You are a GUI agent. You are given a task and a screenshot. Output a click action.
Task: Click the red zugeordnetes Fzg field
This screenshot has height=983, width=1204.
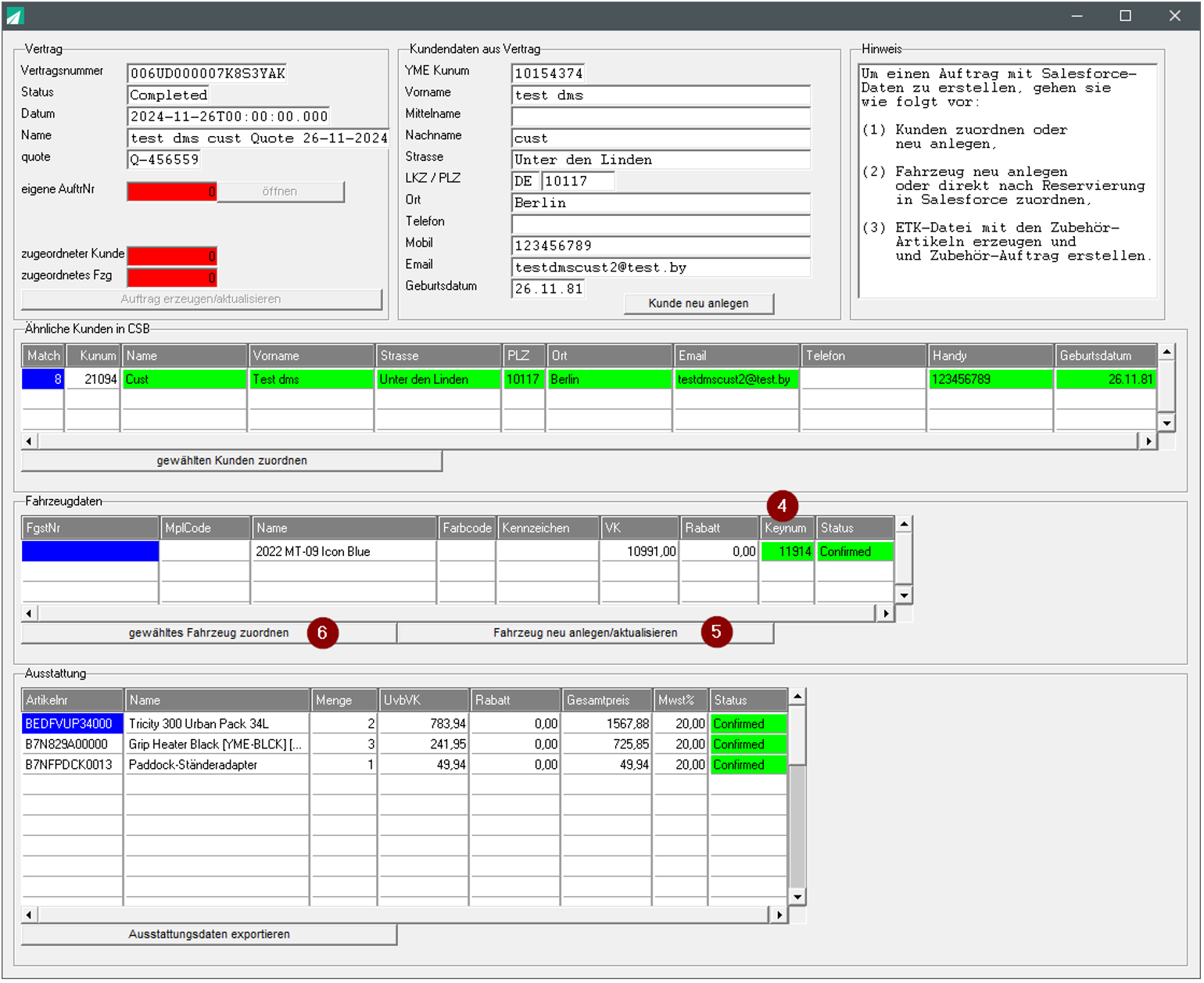coord(172,278)
